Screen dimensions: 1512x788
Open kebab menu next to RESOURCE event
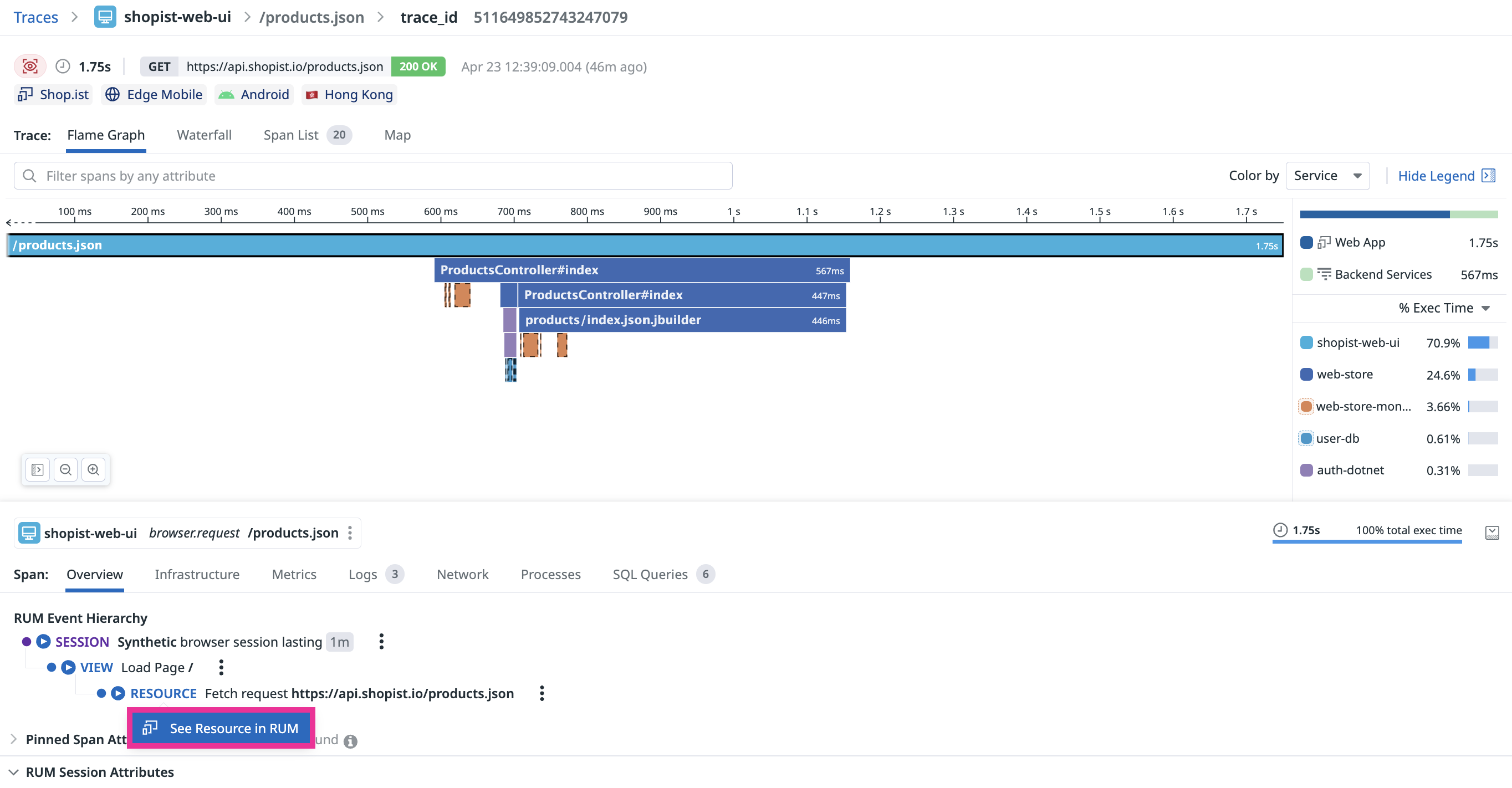[542, 693]
